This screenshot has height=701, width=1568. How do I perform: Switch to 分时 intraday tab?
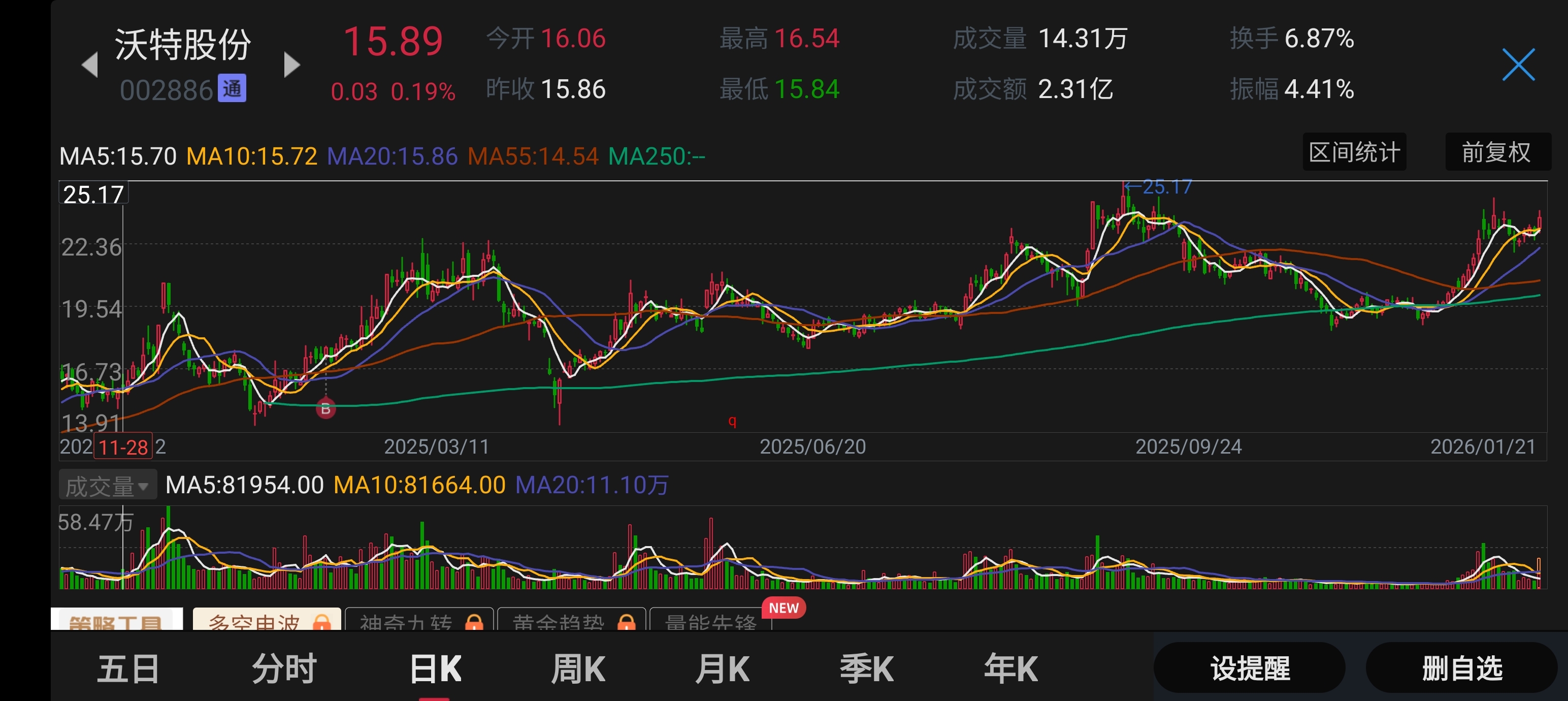(284, 668)
